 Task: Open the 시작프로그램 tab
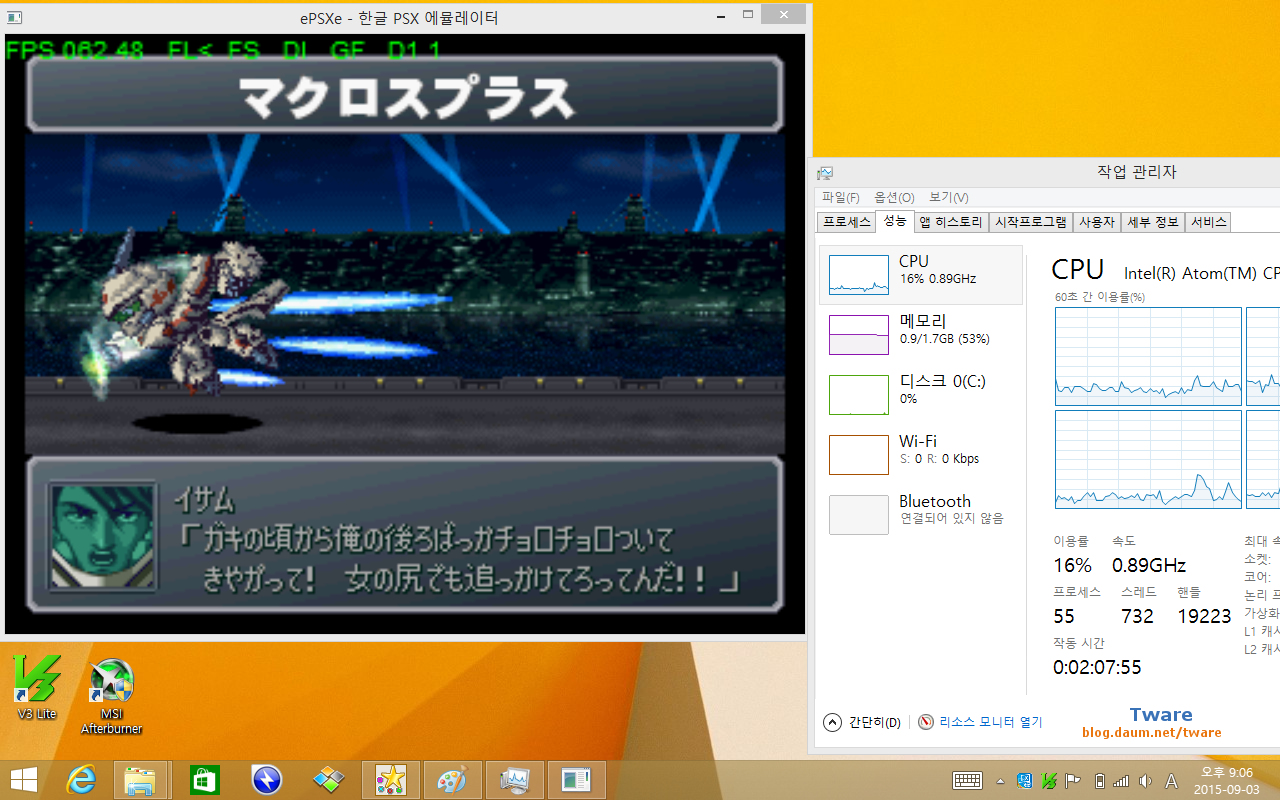pyautogui.click(x=1030, y=222)
